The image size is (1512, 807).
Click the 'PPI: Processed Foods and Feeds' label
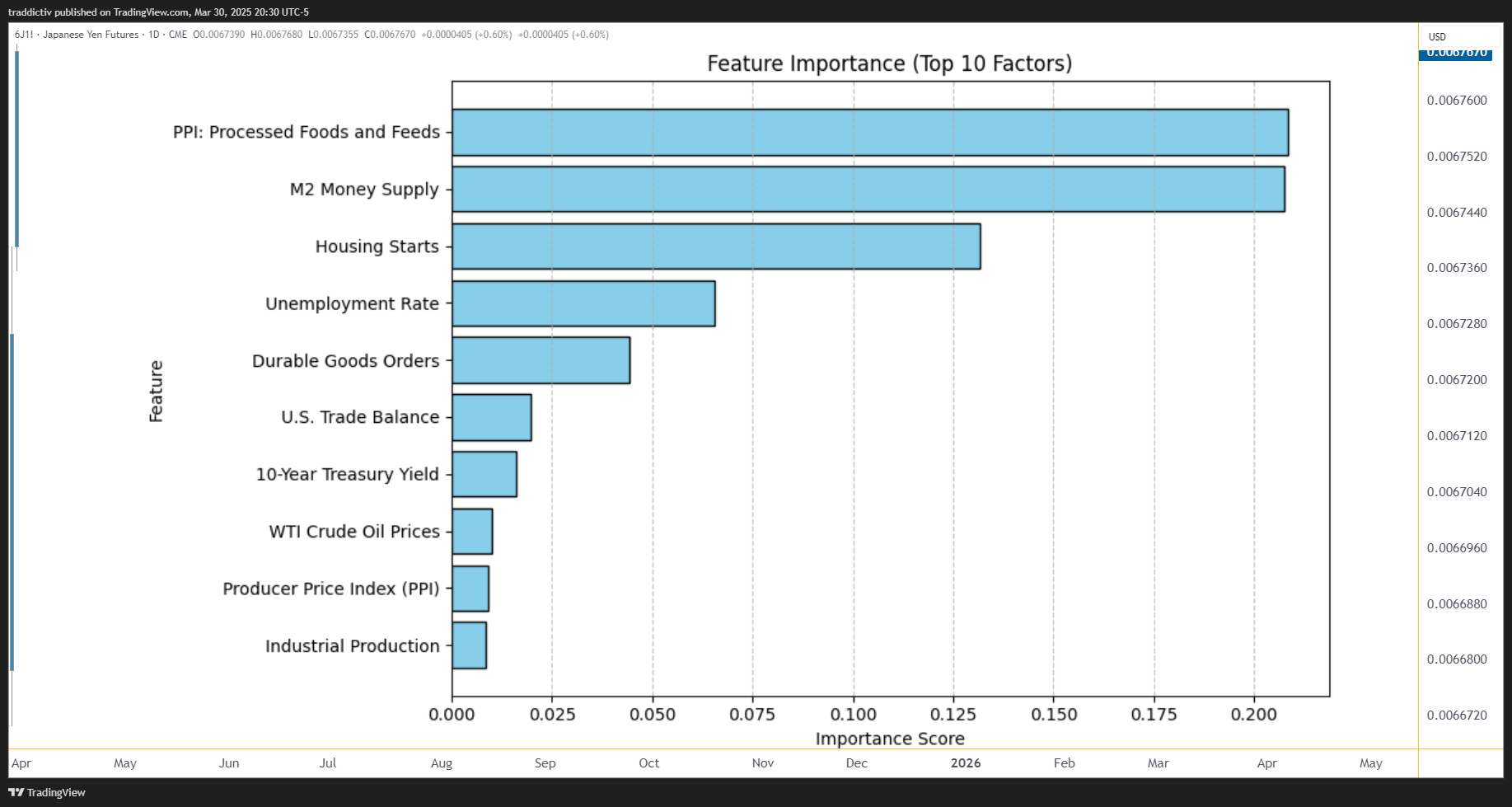click(x=307, y=132)
